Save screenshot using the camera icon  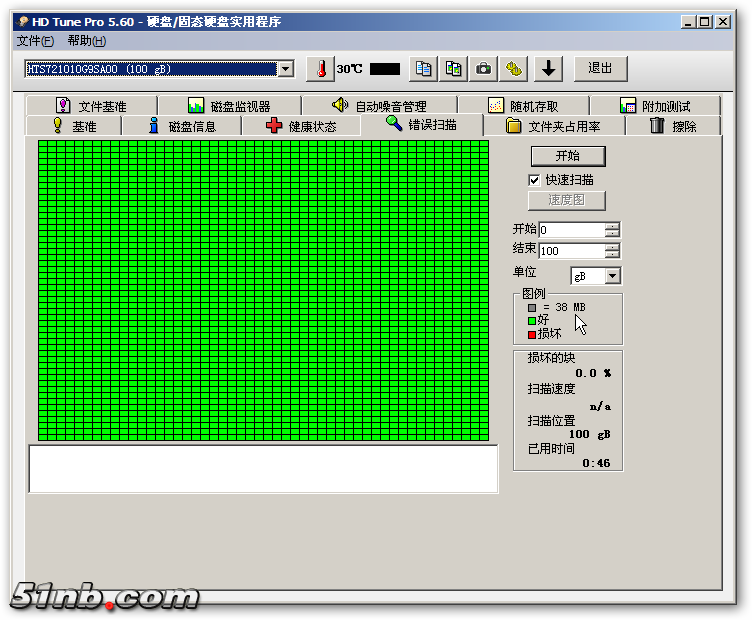pyautogui.click(x=483, y=69)
